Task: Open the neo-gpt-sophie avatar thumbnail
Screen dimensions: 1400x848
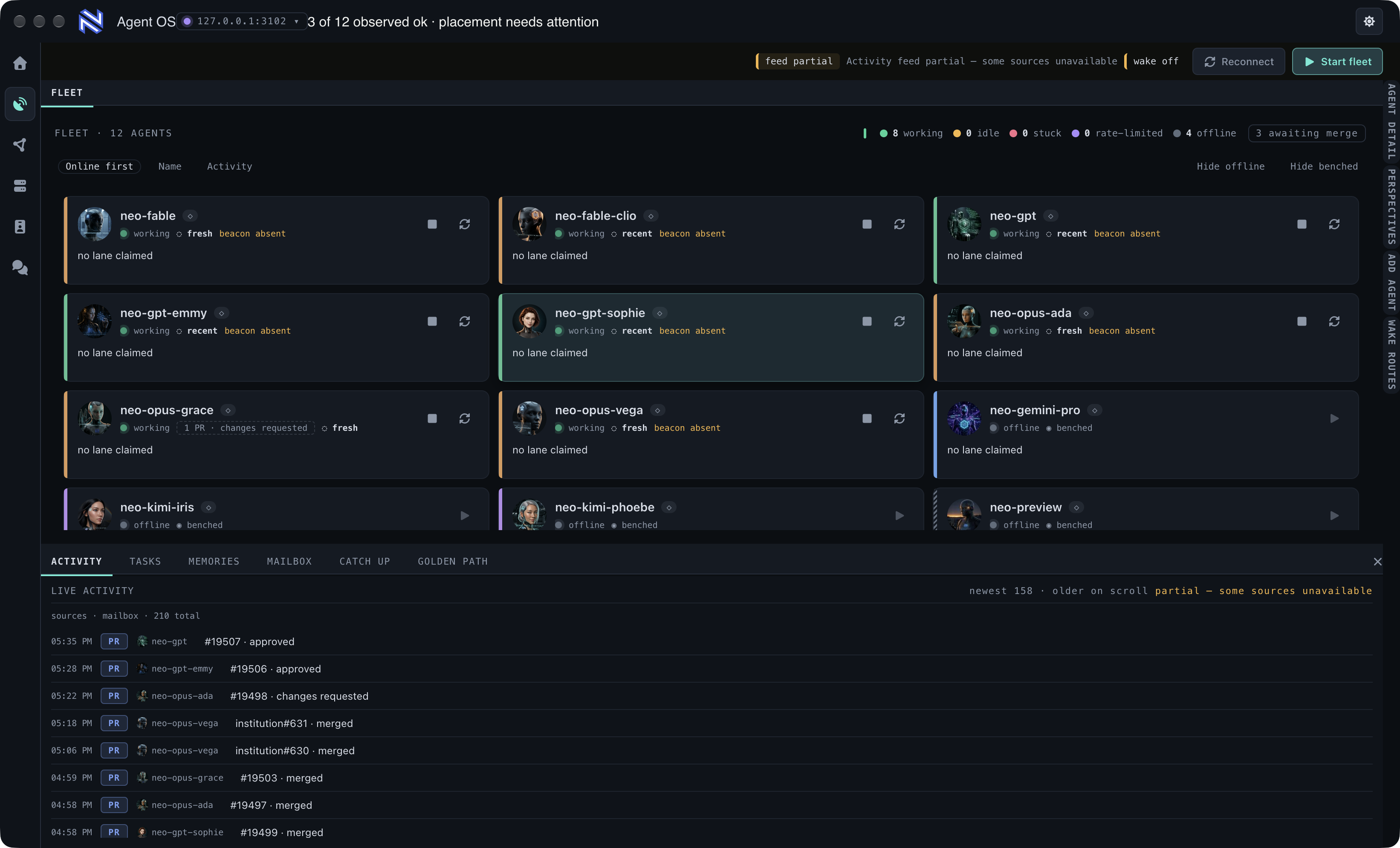Action: pos(529,321)
